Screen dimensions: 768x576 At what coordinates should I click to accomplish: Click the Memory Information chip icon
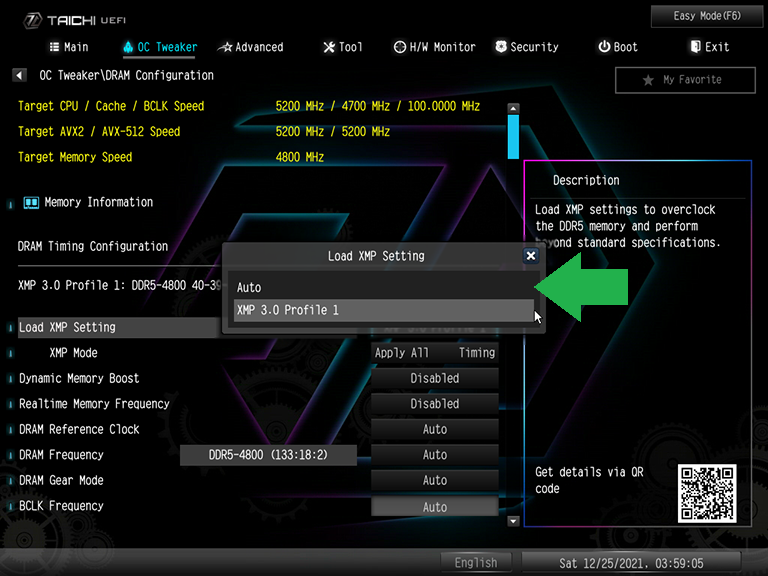(x=31, y=203)
